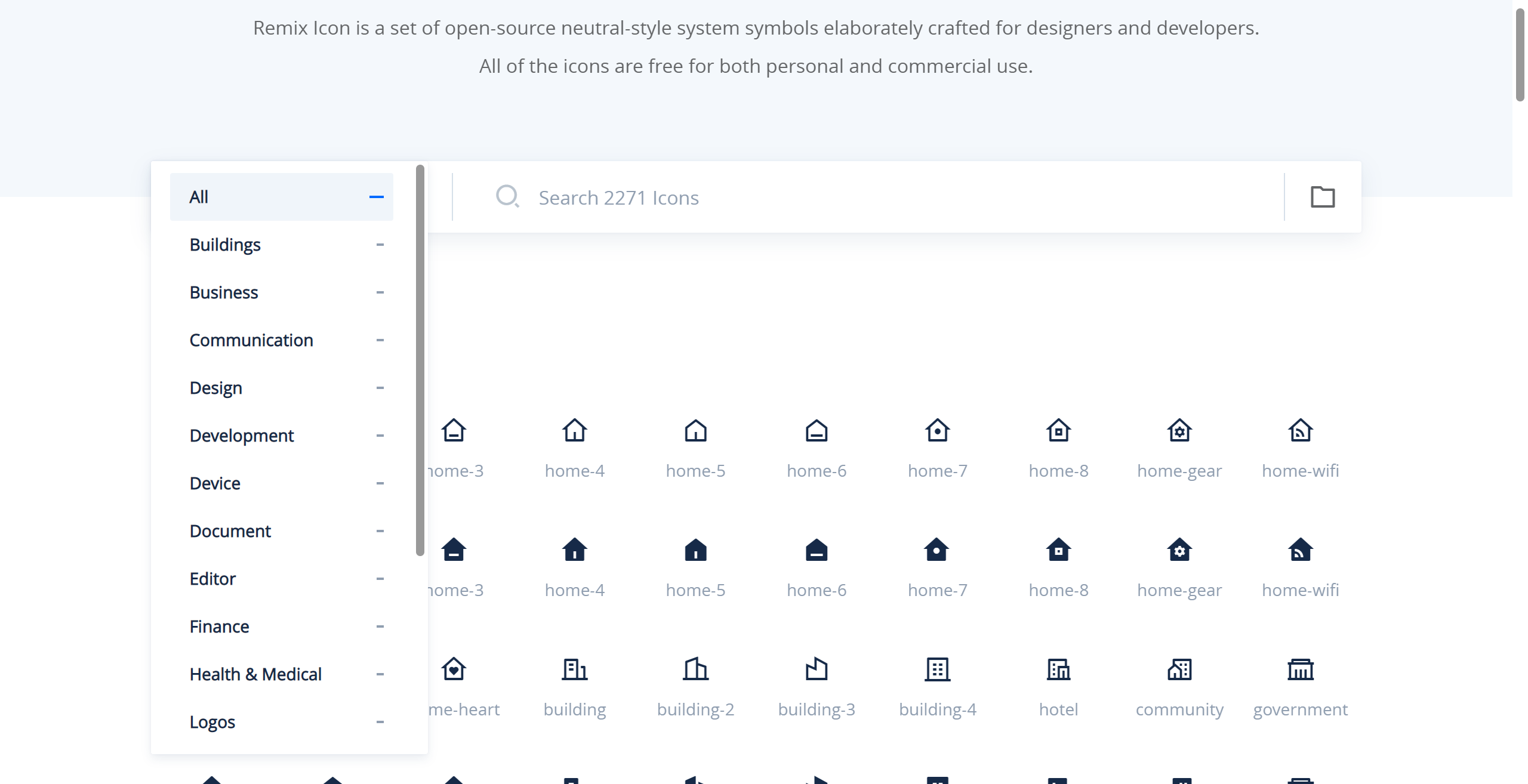This screenshot has width=1528, height=784.
Task: Select the building icon
Action: (574, 669)
